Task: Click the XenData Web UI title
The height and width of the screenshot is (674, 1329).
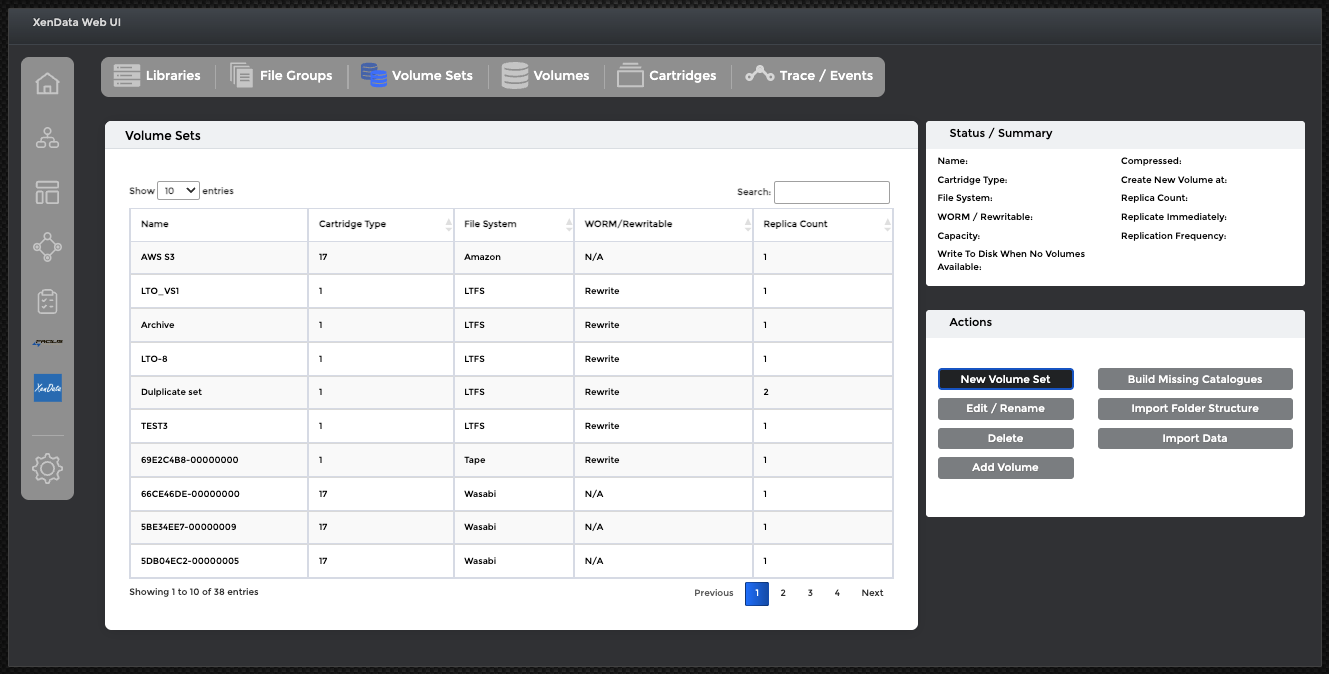Action: click(x=77, y=22)
